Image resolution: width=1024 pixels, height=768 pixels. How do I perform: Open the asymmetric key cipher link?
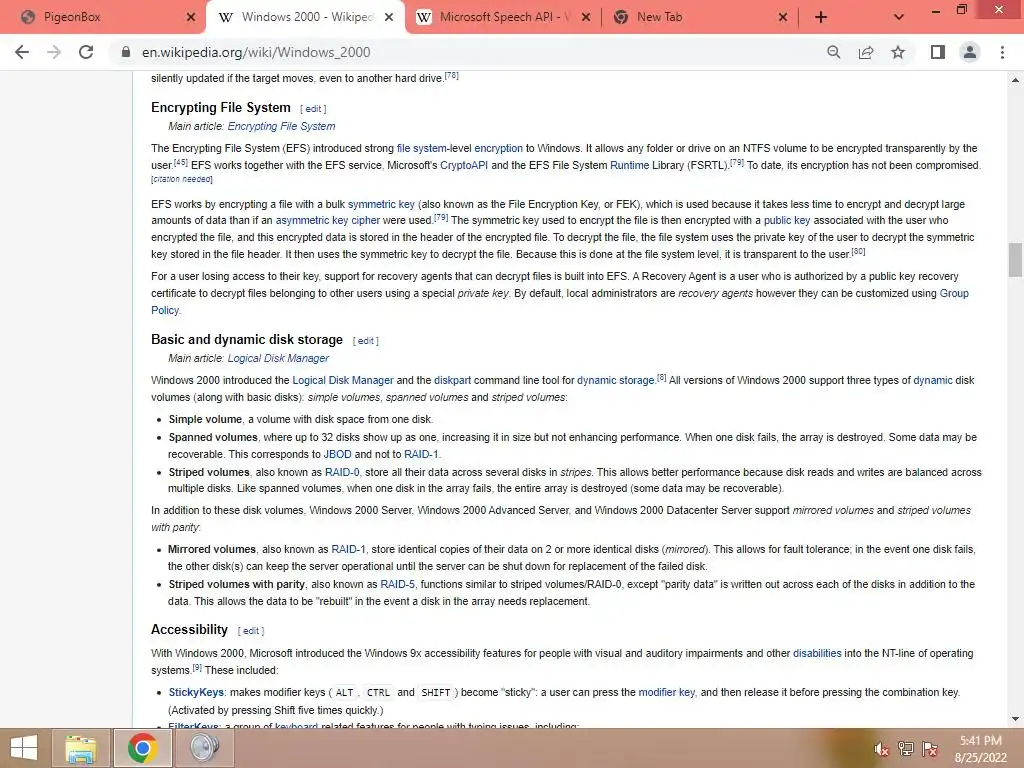point(328,221)
